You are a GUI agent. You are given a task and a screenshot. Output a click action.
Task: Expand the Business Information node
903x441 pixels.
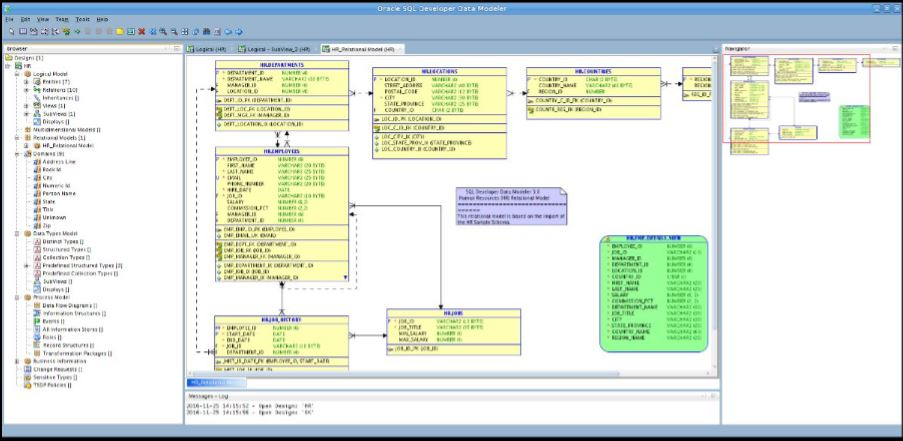tap(17, 361)
